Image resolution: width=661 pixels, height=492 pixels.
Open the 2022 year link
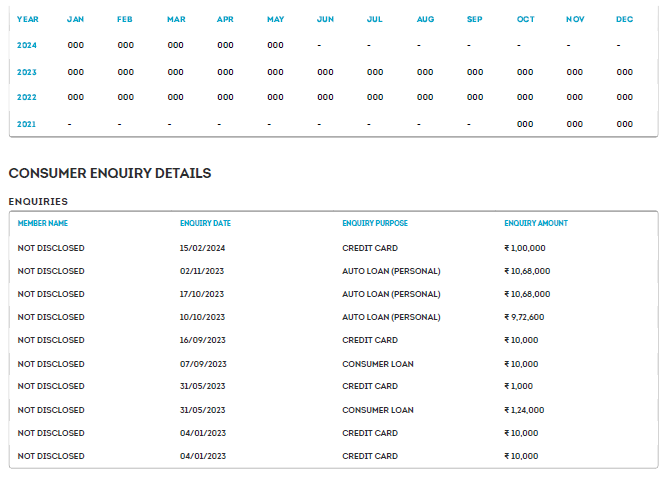[x=27, y=97]
